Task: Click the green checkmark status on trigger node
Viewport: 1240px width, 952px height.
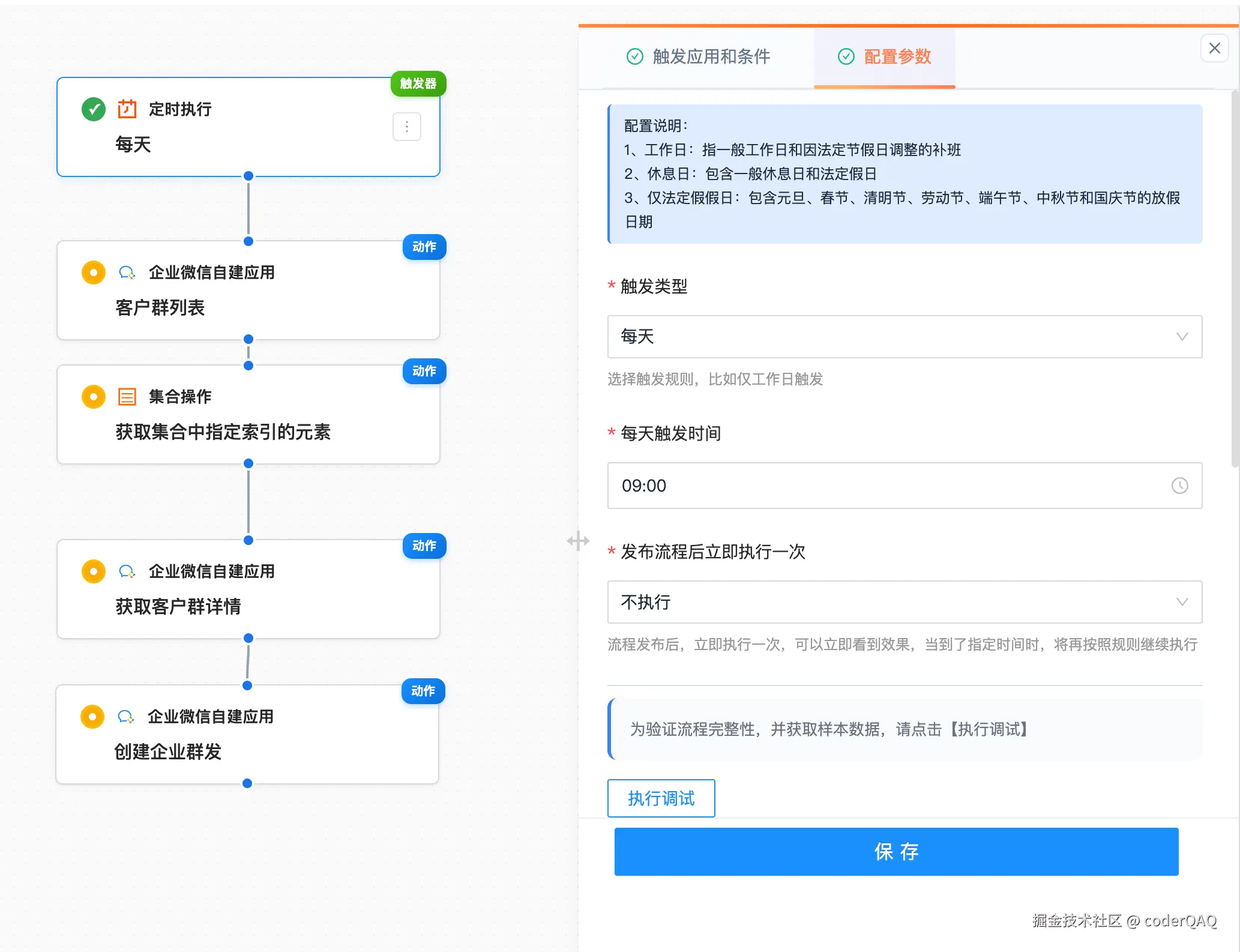Action: (94, 109)
